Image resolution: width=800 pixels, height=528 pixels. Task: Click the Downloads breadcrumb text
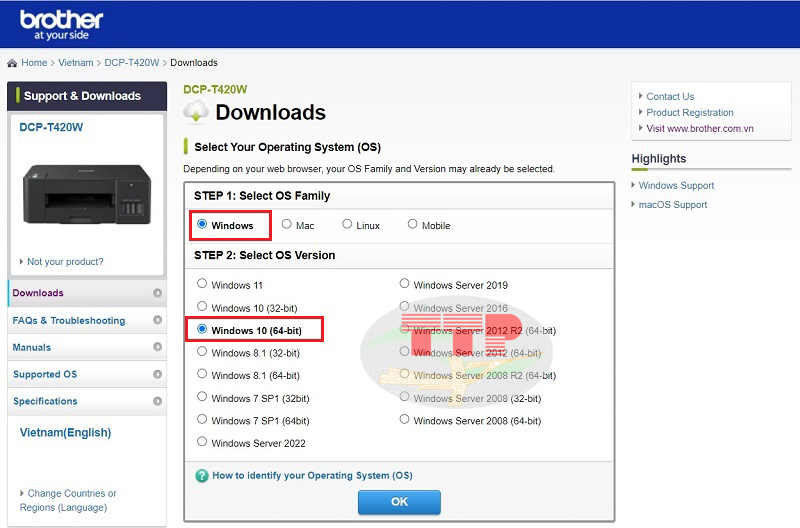pos(194,63)
